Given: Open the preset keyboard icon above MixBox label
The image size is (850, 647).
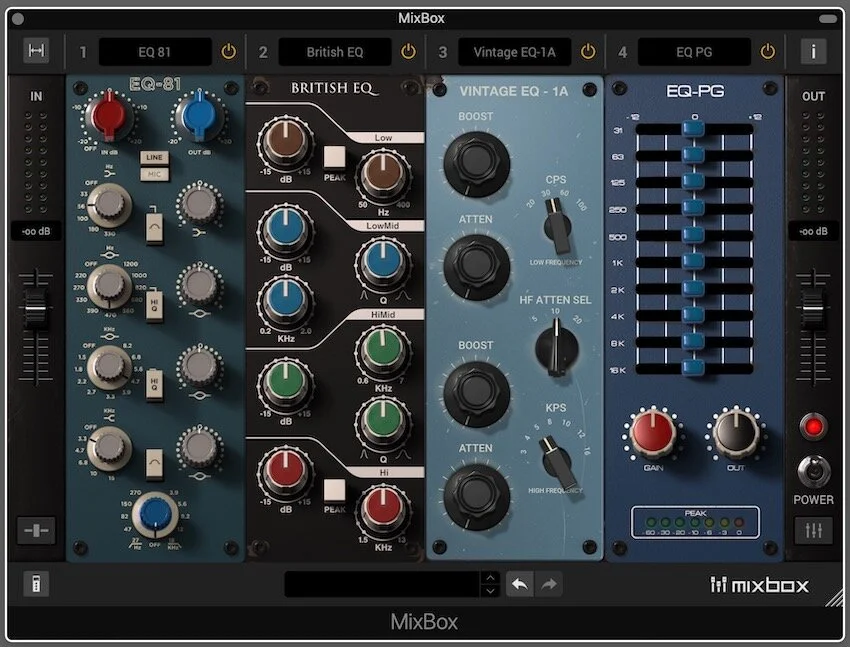Looking at the screenshot, I should point(37,583).
